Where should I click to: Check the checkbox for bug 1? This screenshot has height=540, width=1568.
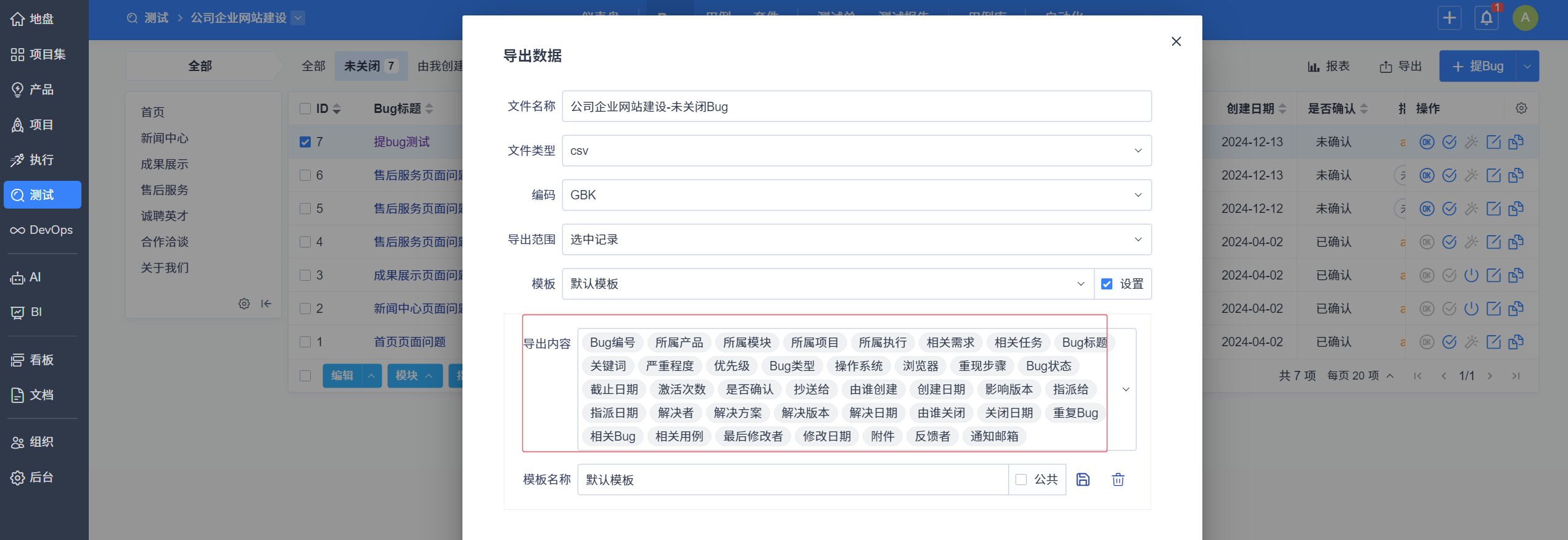[x=305, y=342]
